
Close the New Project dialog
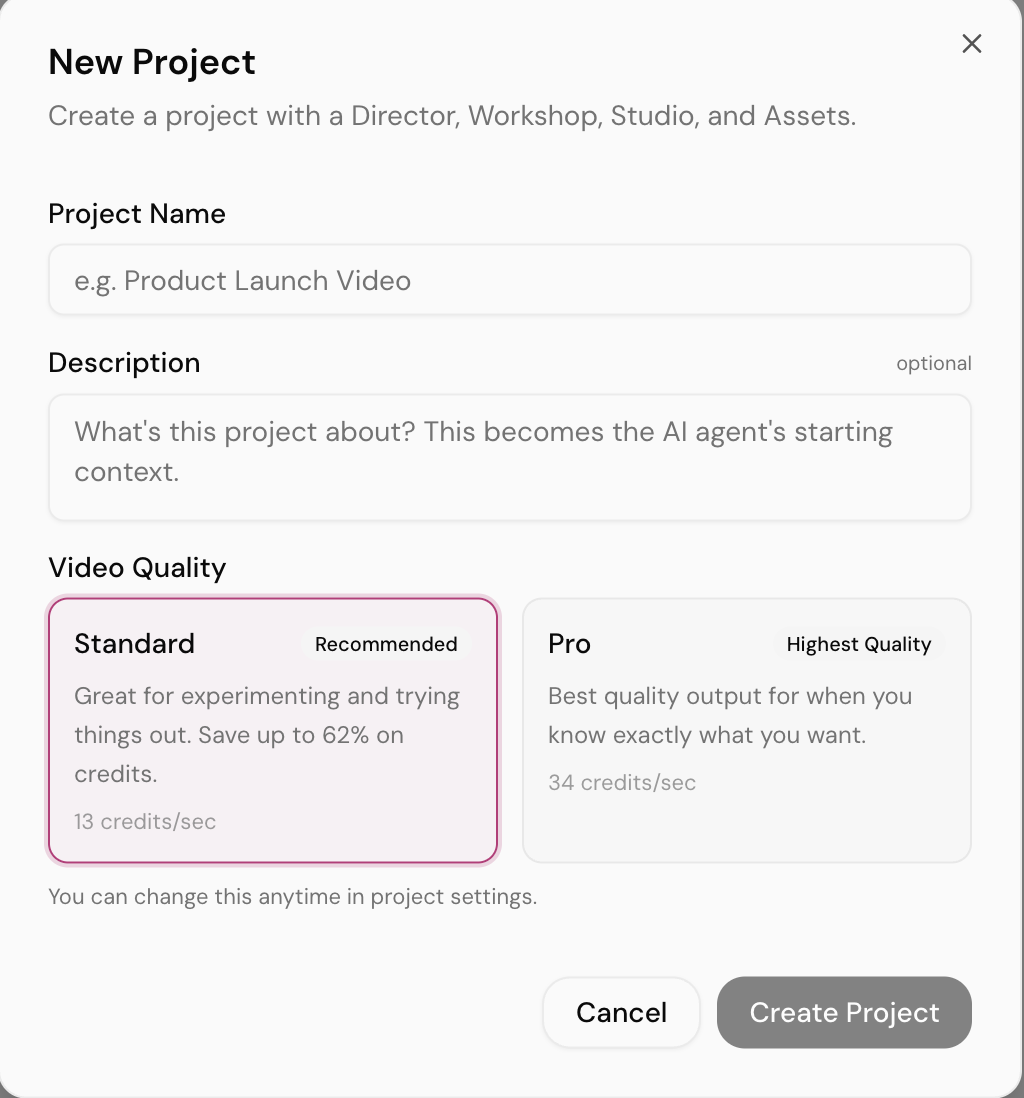tap(971, 44)
